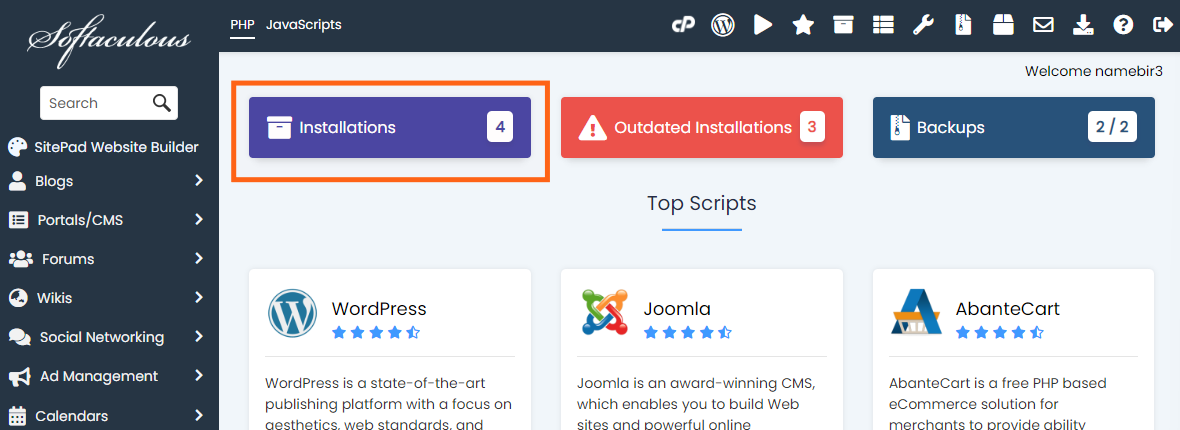Expand the Social Networking chevron
1180x430 pixels.
(199, 337)
